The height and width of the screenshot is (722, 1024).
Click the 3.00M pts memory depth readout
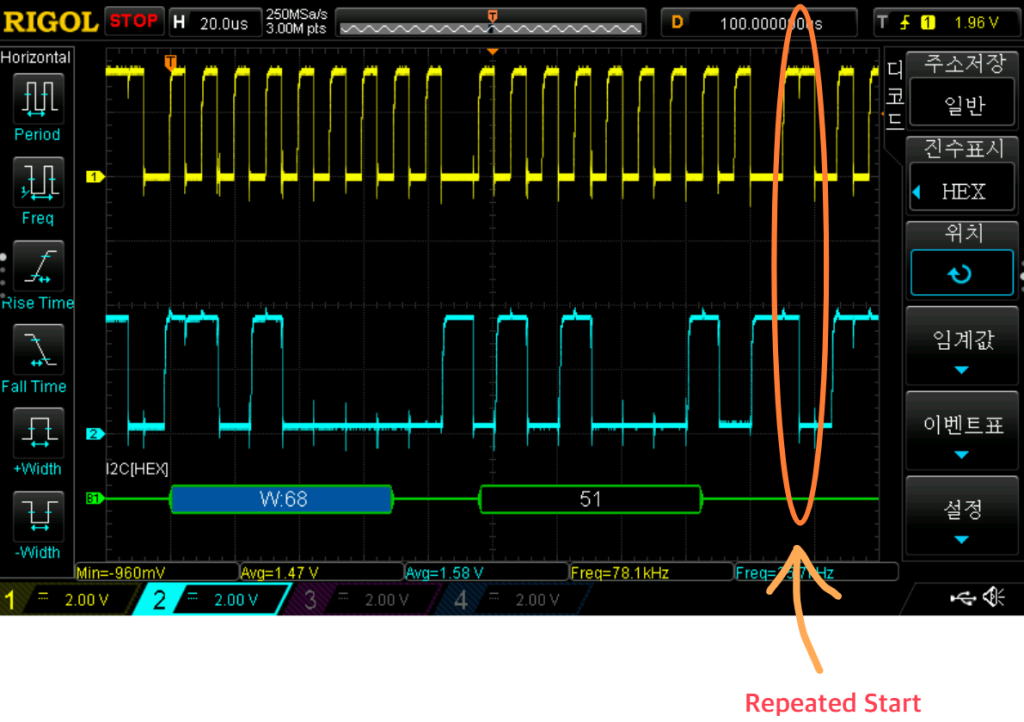pyautogui.click(x=296, y=29)
